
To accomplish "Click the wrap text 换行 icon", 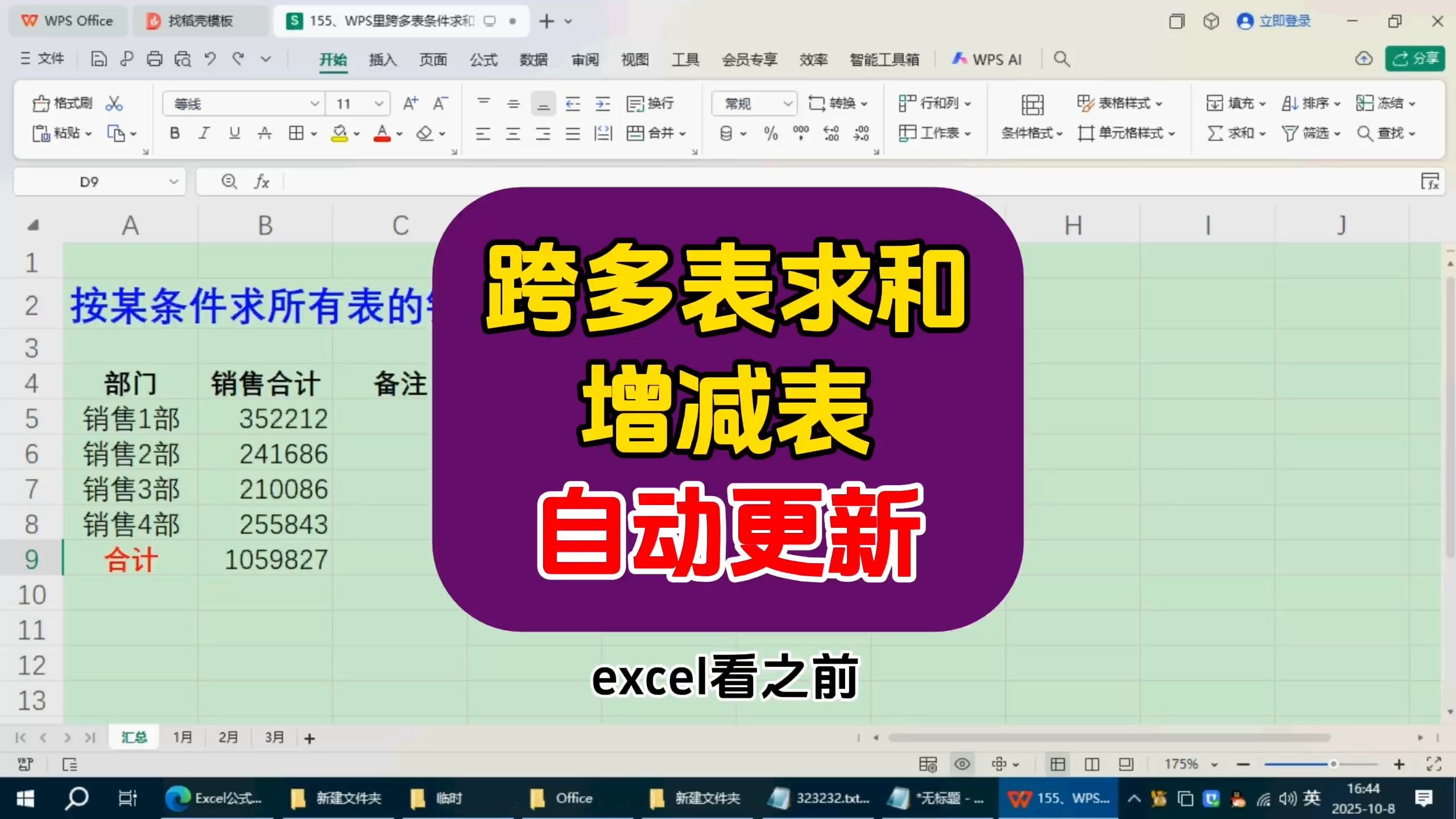I will 650,104.
